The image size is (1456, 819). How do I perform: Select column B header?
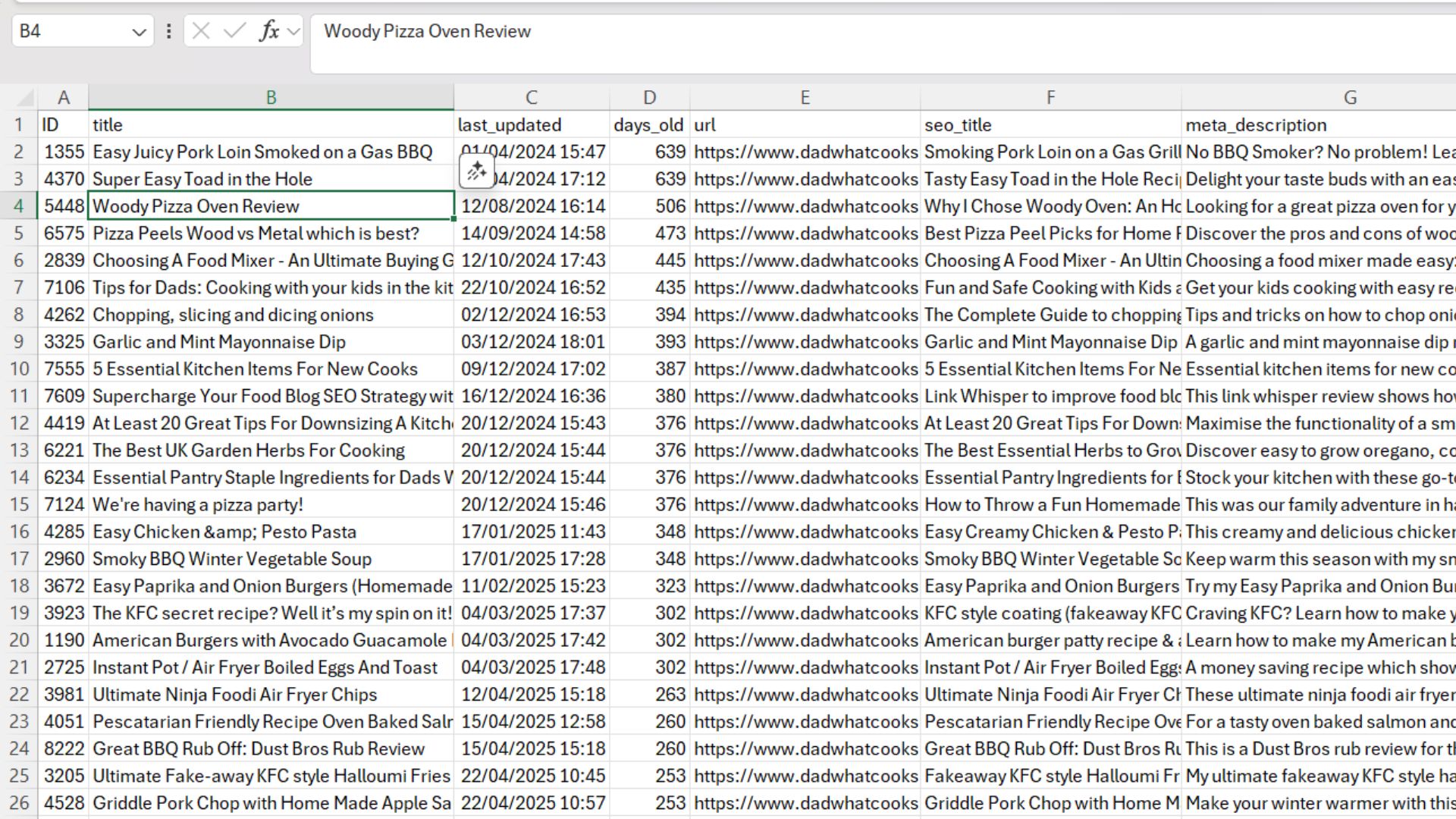point(271,98)
